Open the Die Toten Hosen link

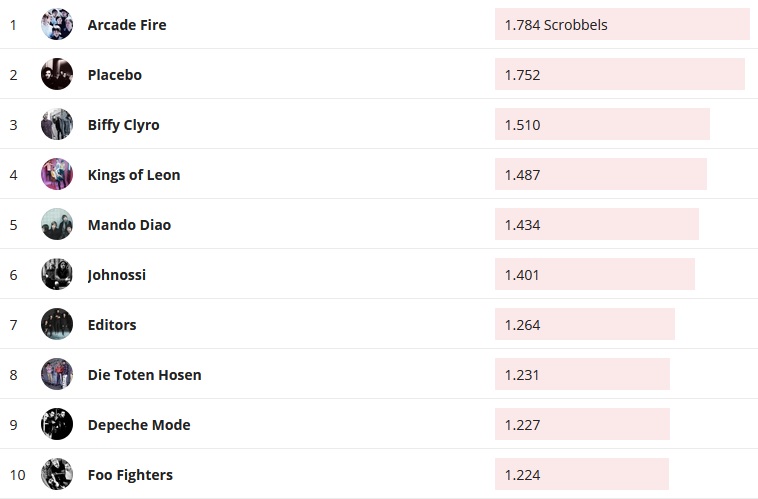click(144, 375)
